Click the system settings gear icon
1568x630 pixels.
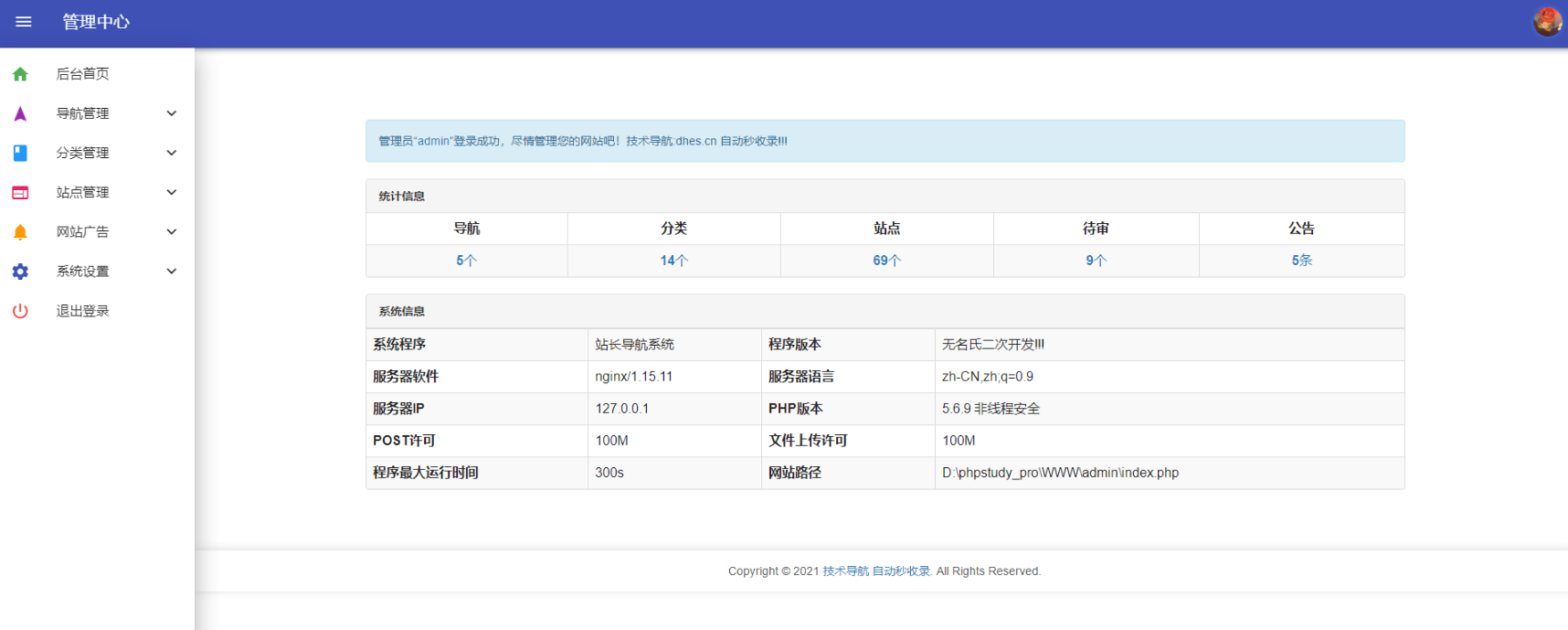[x=20, y=272]
